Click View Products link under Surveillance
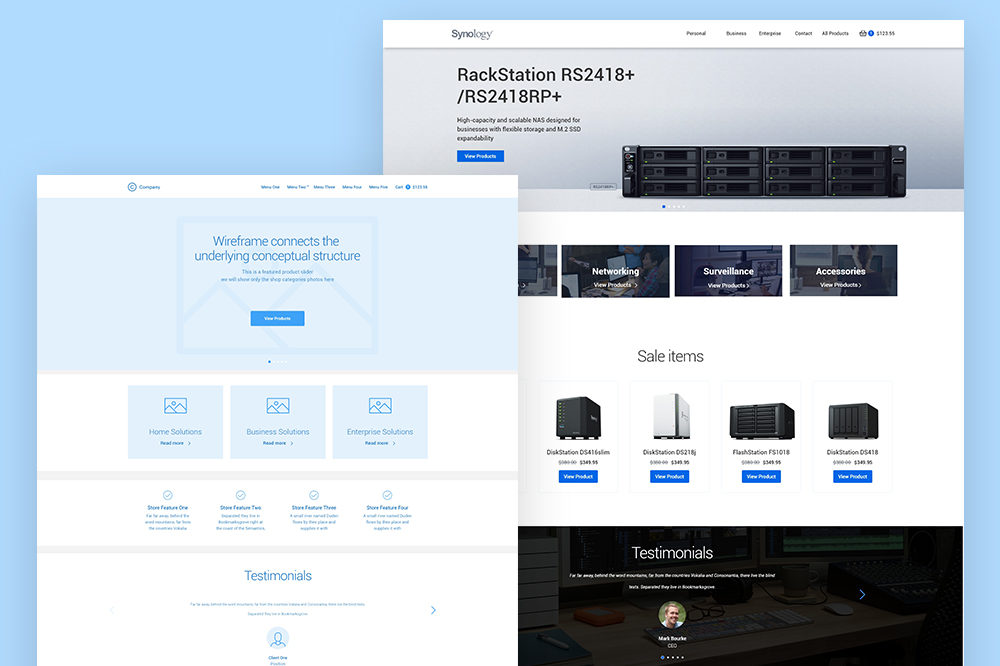Viewport: 1000px width, 666px height. point(728,286)
